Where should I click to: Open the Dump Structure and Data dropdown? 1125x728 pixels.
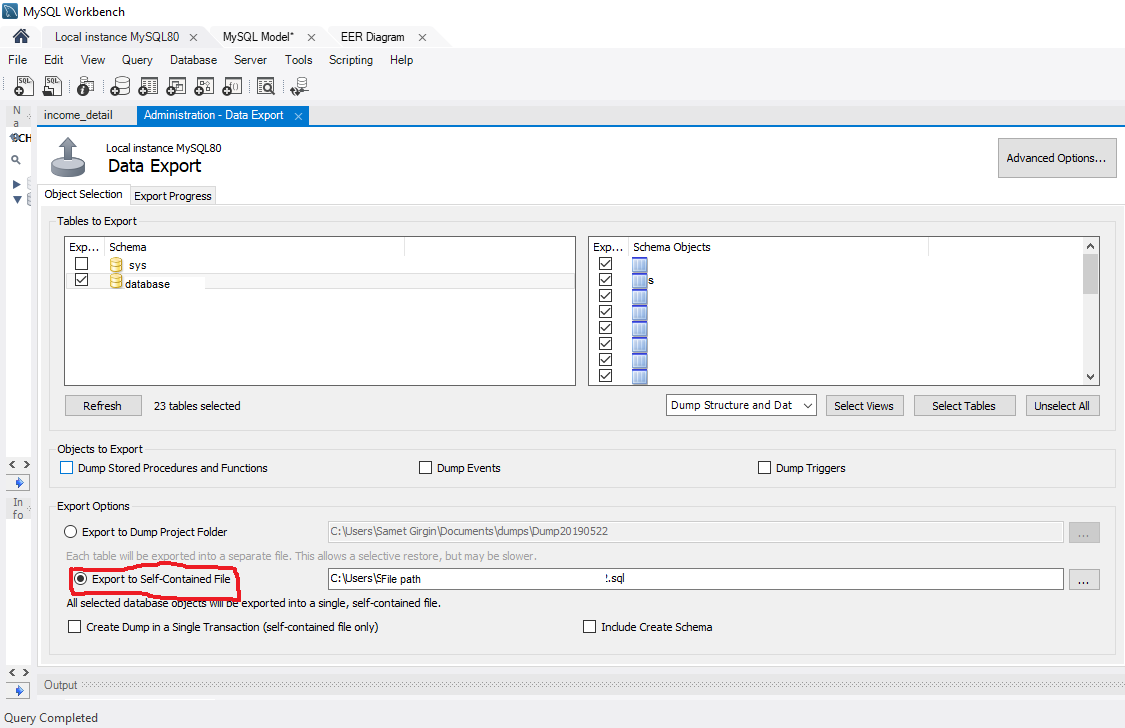pyautogui.click(x=741, y=405)
